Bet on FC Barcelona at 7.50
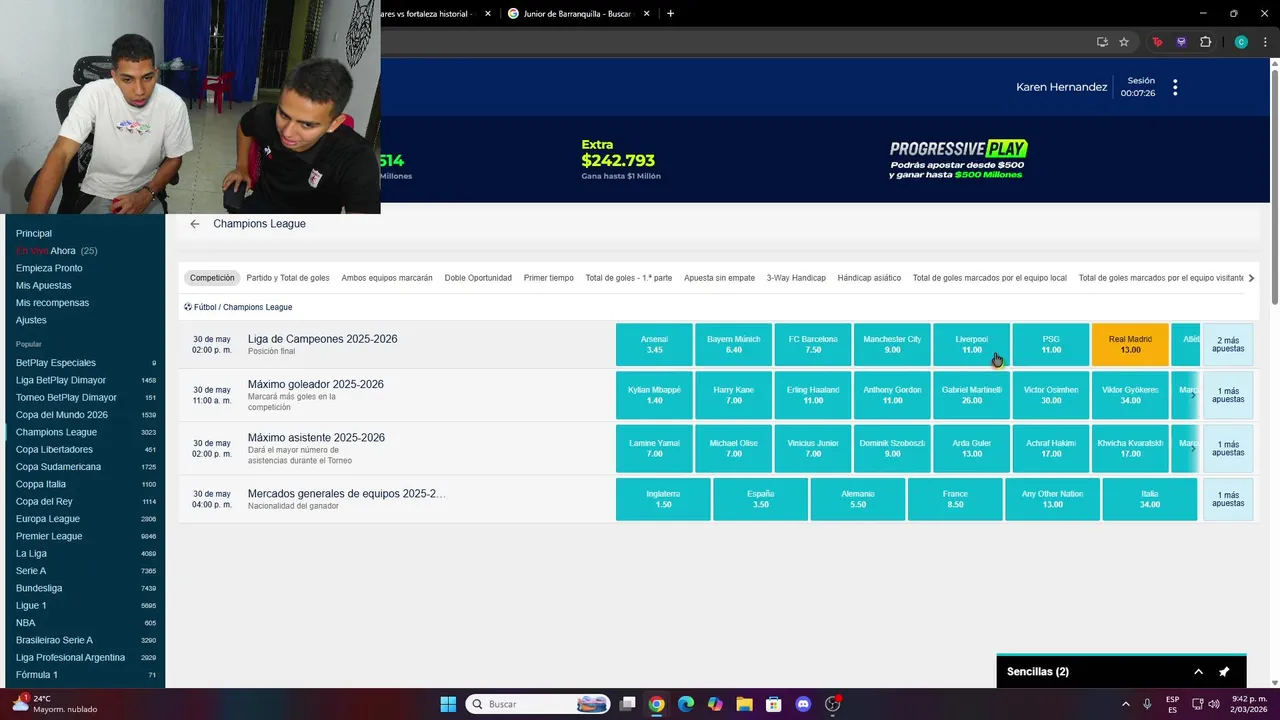Screen dimensions: 1280x720 tap(813, 345)
